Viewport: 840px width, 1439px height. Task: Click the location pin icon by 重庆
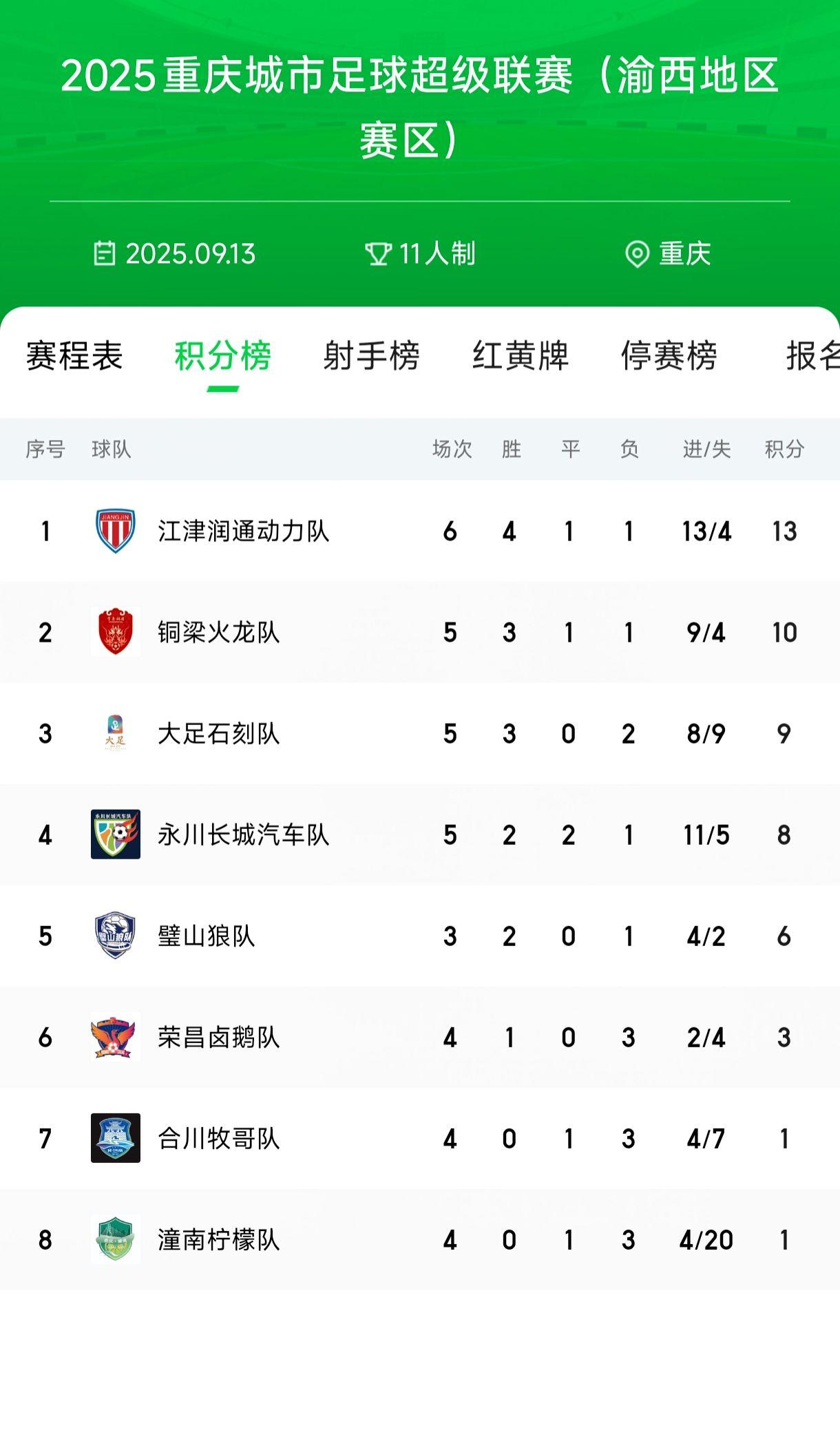pos(637,253)
